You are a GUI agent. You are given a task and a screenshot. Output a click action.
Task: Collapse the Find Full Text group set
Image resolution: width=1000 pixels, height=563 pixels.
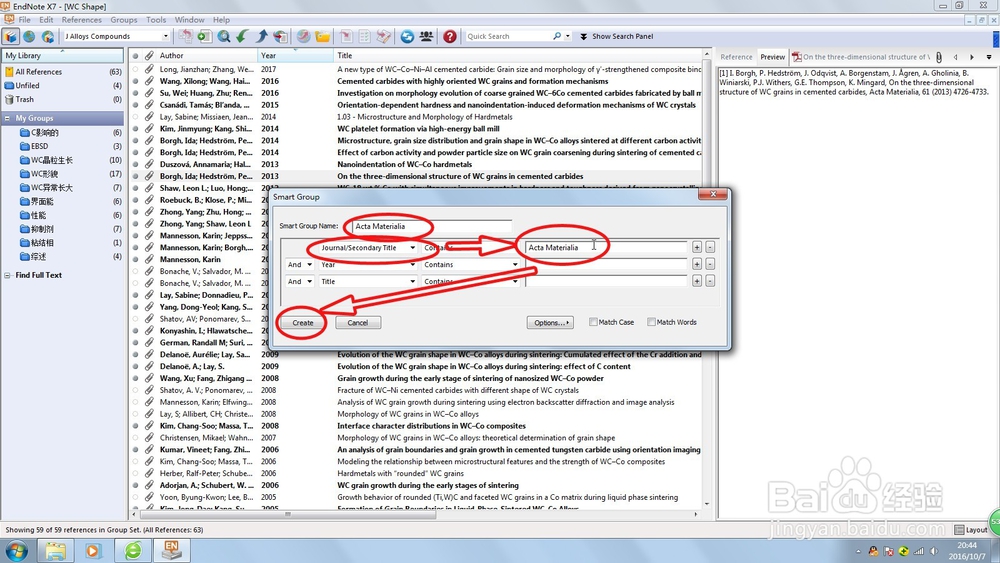[8, 275]
